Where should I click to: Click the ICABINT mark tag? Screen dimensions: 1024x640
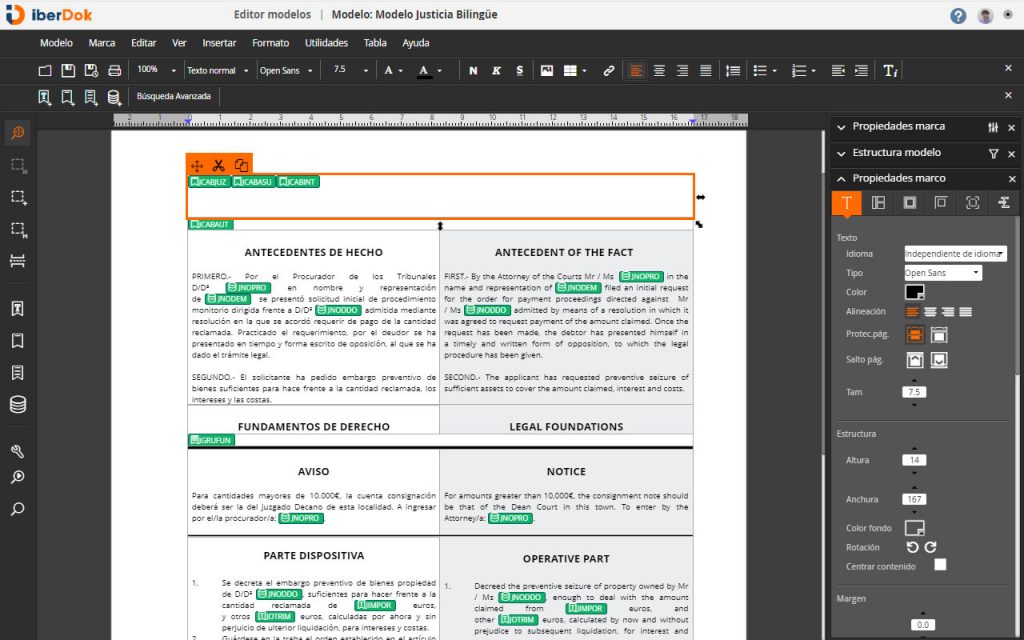[298, 182]
